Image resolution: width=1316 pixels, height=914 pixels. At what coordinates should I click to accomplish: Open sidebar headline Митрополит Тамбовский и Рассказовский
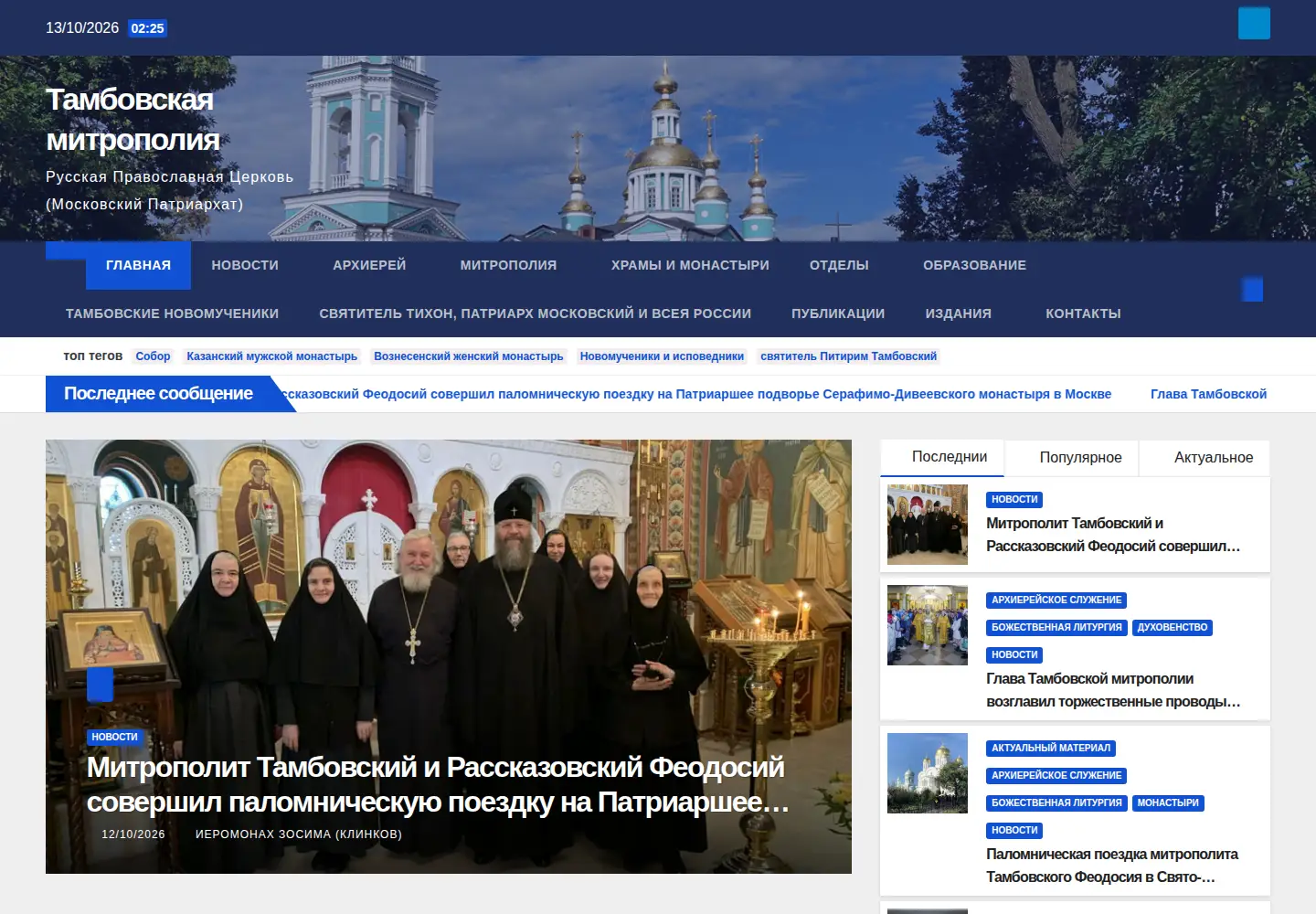[x=1113, y=535]
